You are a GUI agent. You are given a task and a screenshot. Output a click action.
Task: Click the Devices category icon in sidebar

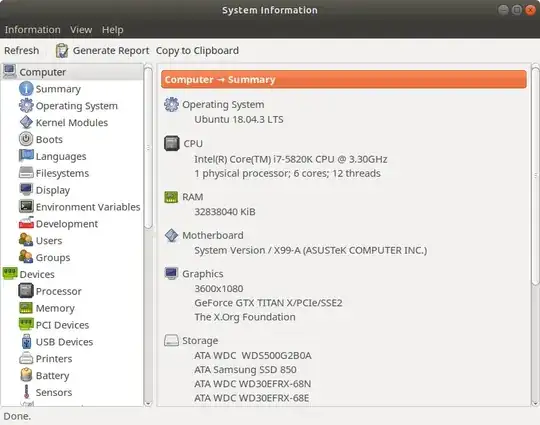coord(10,274)
